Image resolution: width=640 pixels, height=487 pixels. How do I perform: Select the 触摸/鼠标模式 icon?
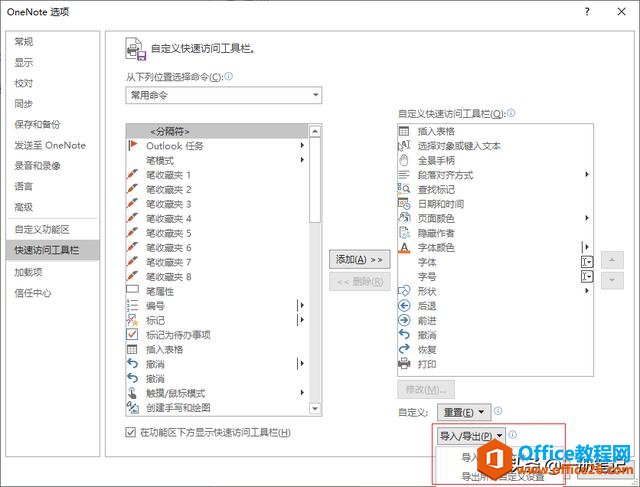coord(133,393)
